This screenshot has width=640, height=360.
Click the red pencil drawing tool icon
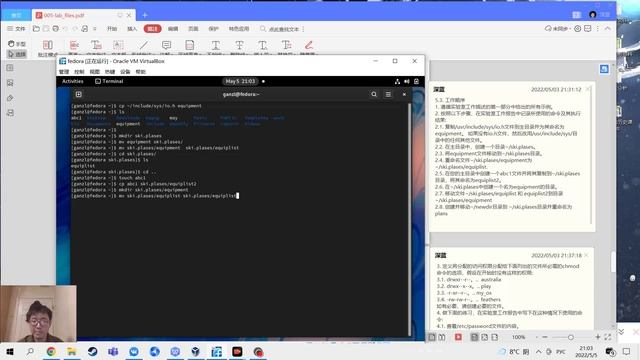point(309,45)
